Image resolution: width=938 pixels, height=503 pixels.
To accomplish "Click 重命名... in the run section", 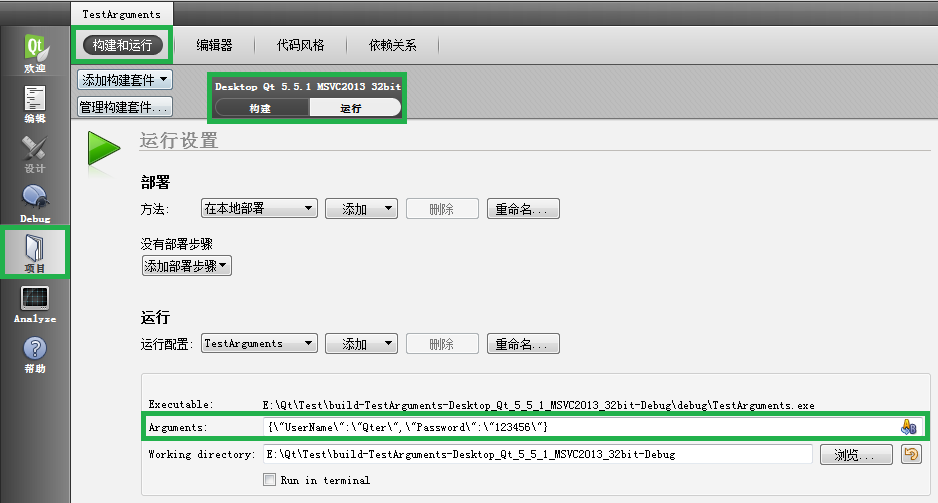I will [523, 344].
